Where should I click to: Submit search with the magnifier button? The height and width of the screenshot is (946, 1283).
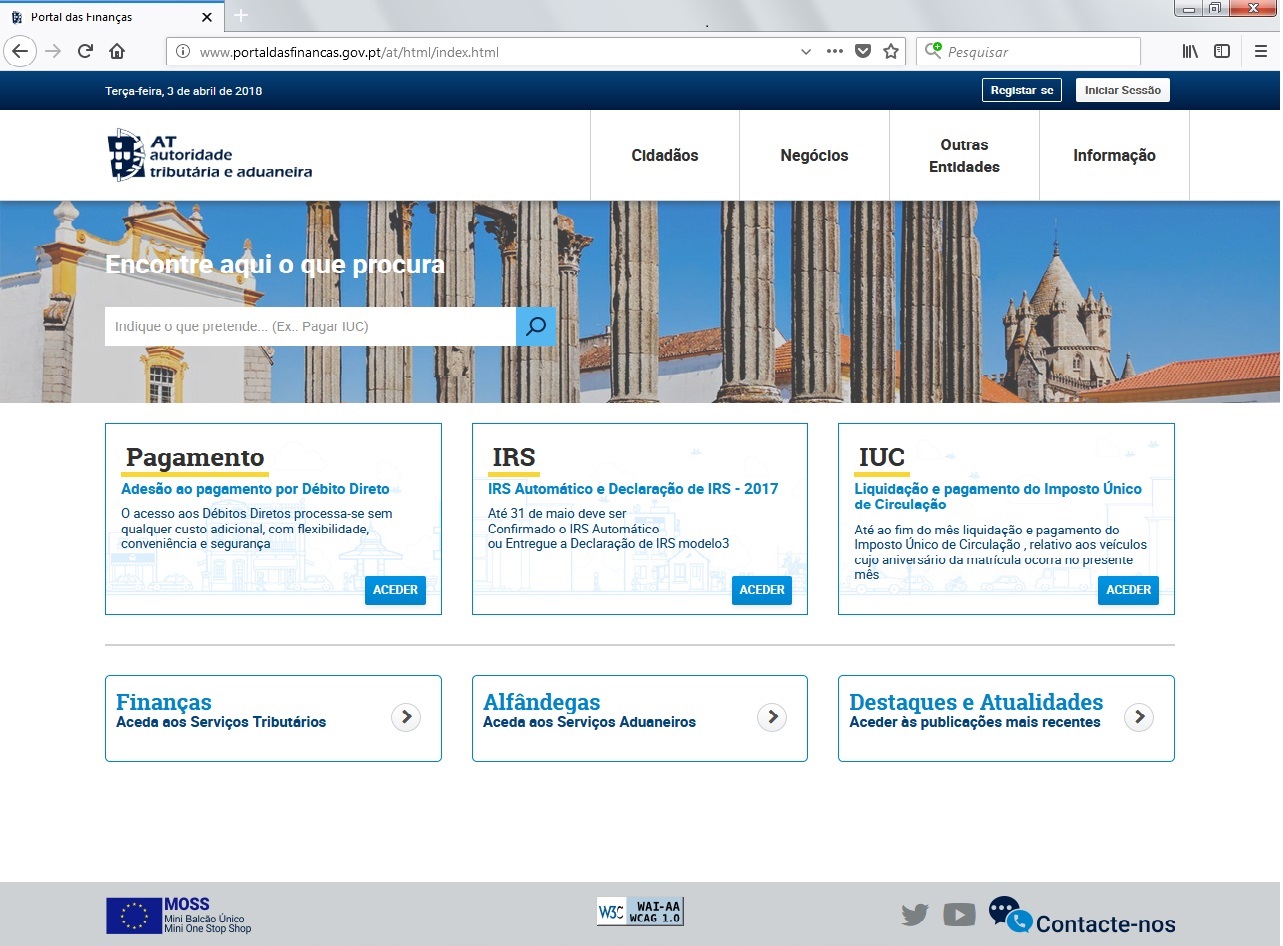(536, 326)
